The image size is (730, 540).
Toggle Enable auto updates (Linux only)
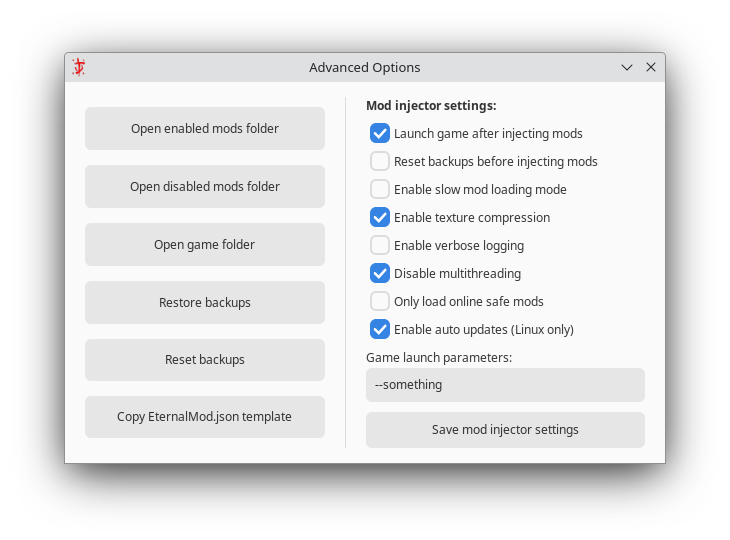[379, 329]
